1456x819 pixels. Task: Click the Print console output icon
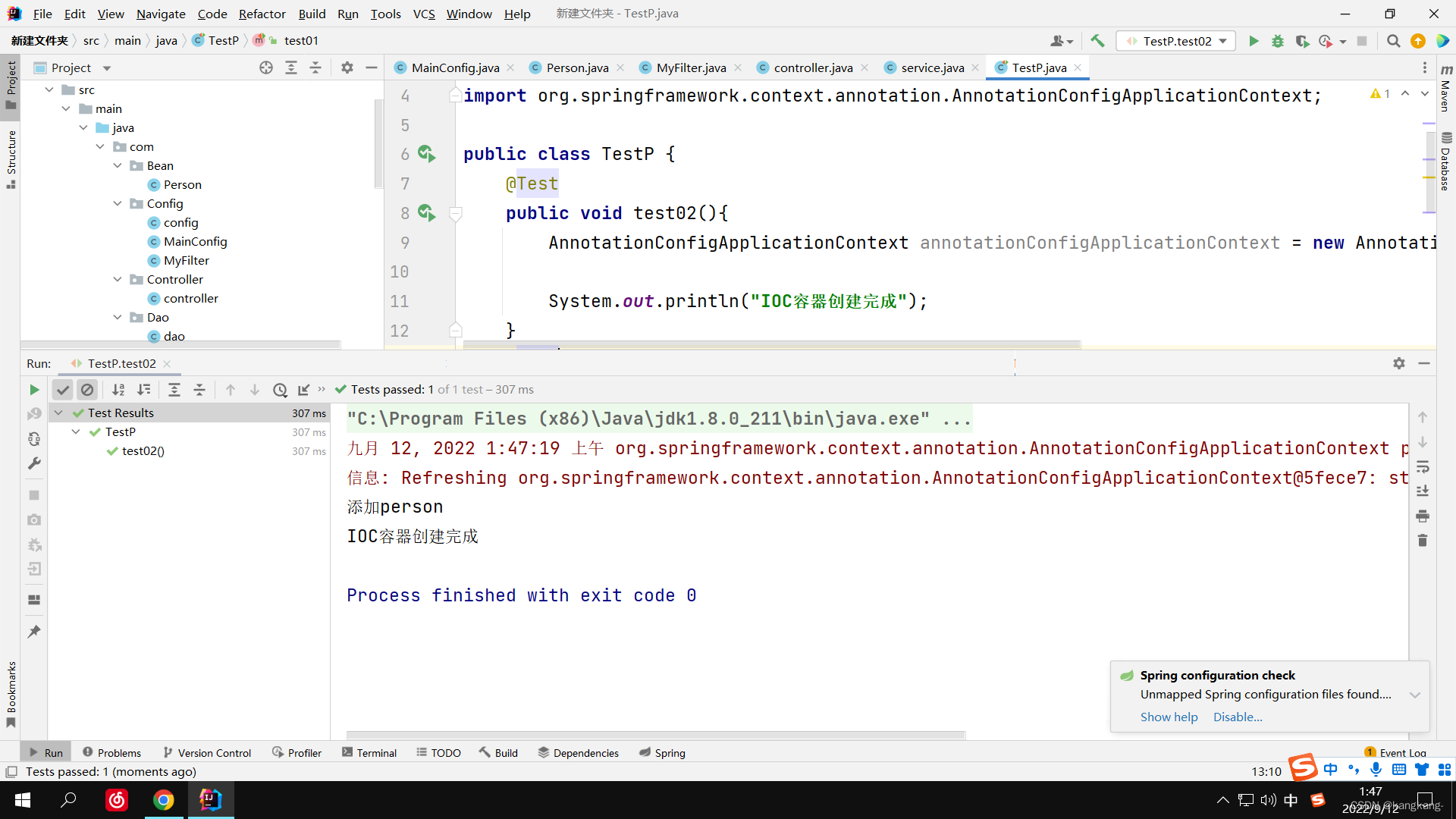point(1423,516)
